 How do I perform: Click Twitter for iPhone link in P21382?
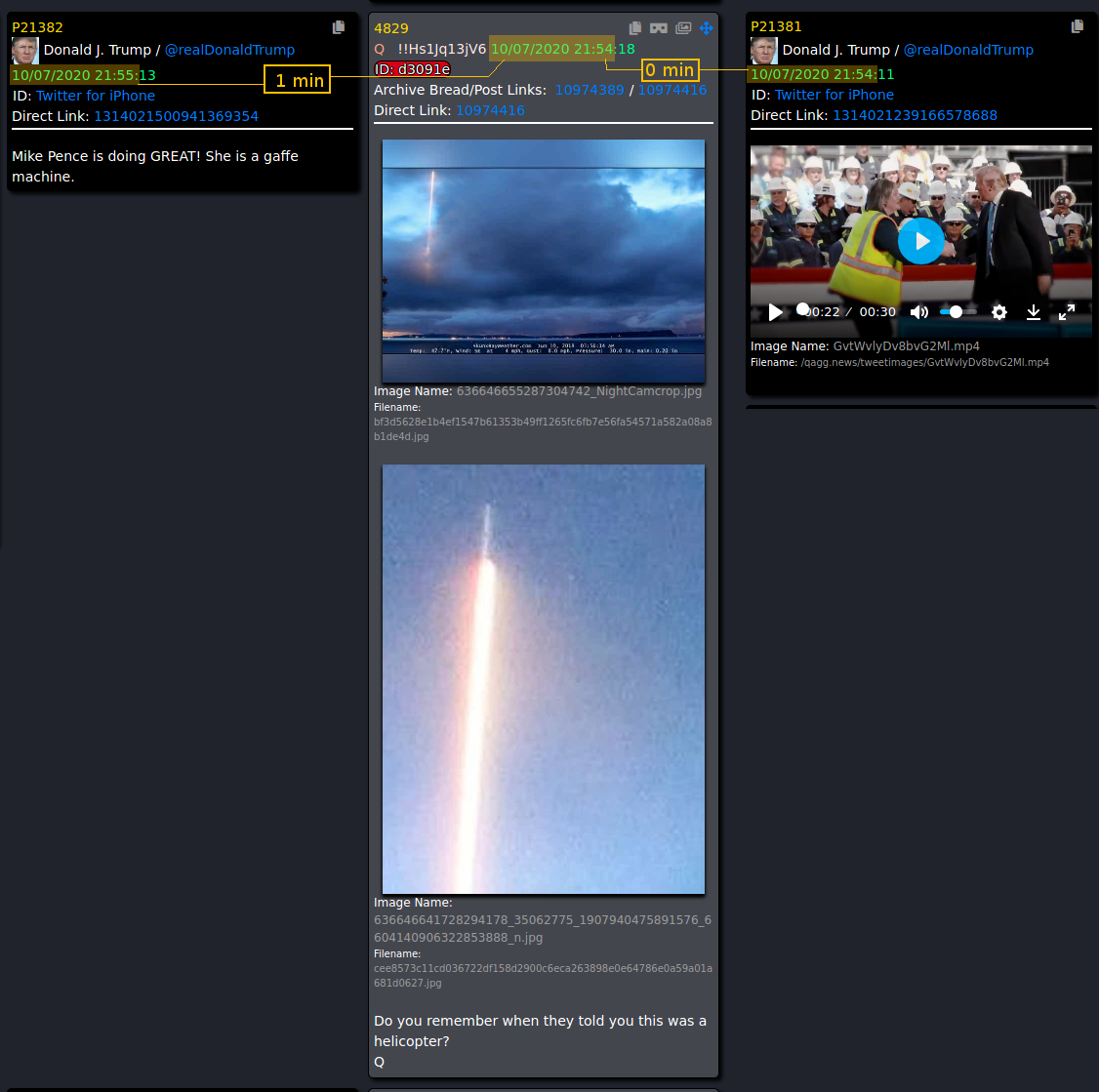coord(96,96)
